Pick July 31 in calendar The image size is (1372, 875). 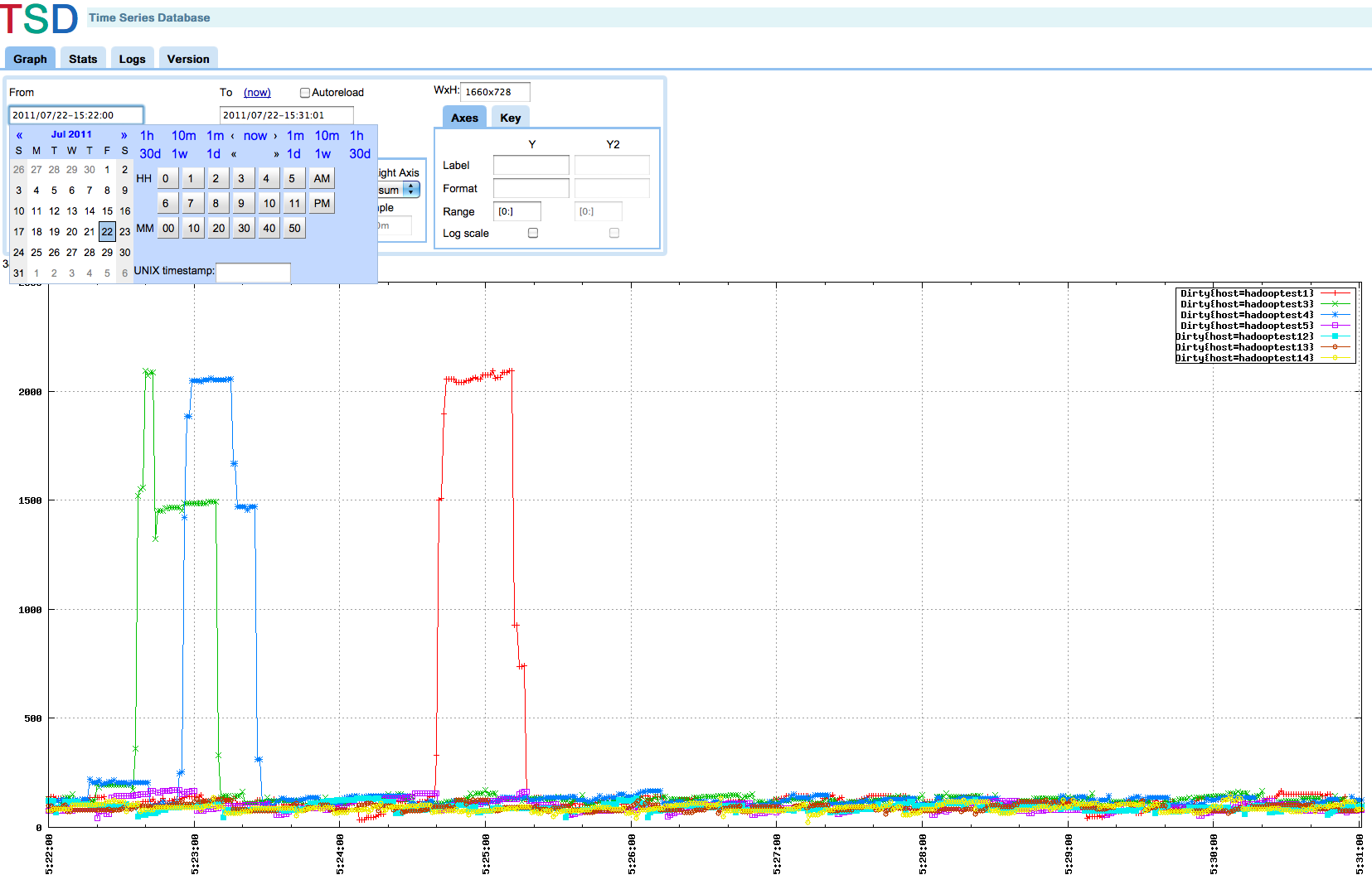pyautogui.click(x=19, y=273)
